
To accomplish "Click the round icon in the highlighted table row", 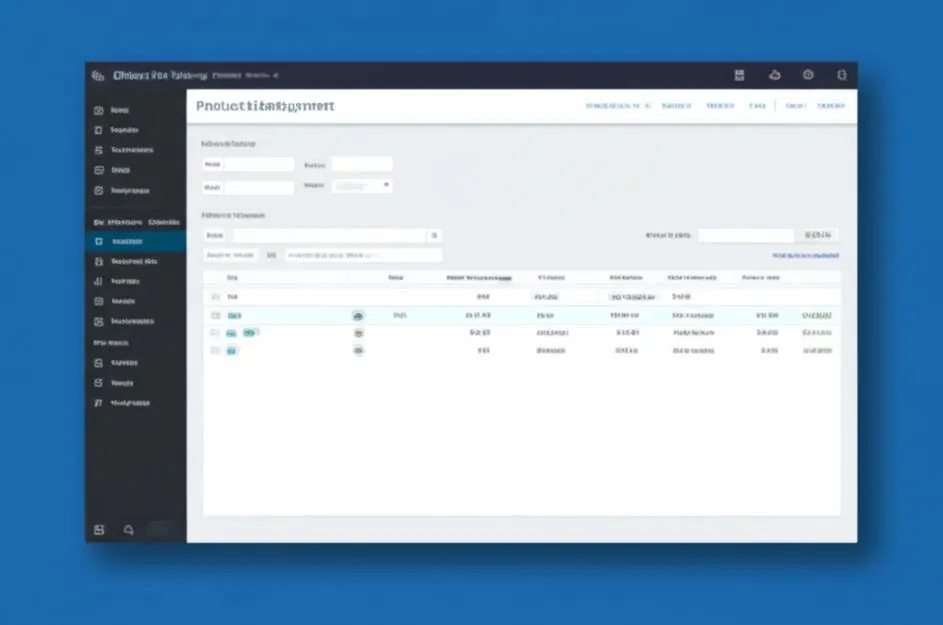I will pyautogui.click(x=358, y=315).
